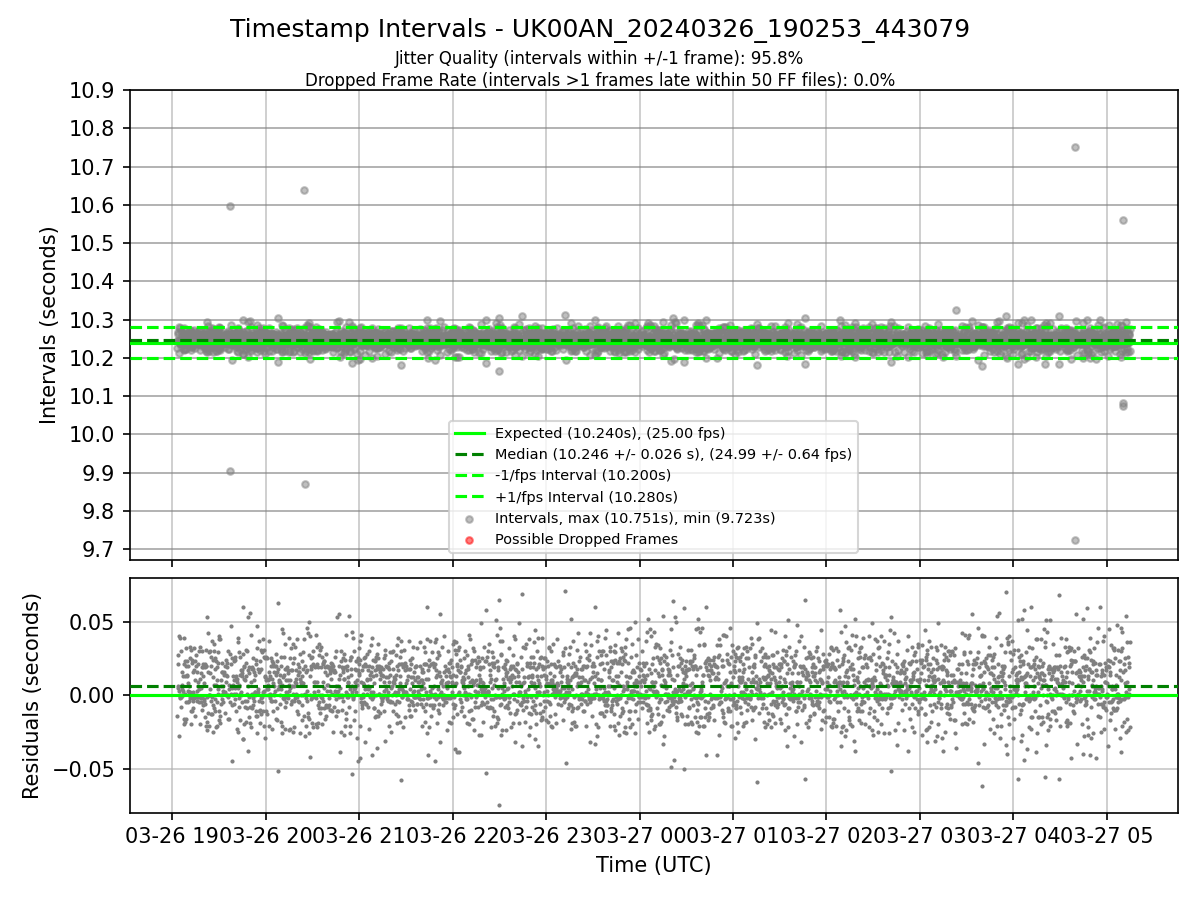The height and width of the screenshot is (900, 1200).
Task: Select the 'Jitter Quality ... 95.8%' subtitle line
Action: (599, 58)
